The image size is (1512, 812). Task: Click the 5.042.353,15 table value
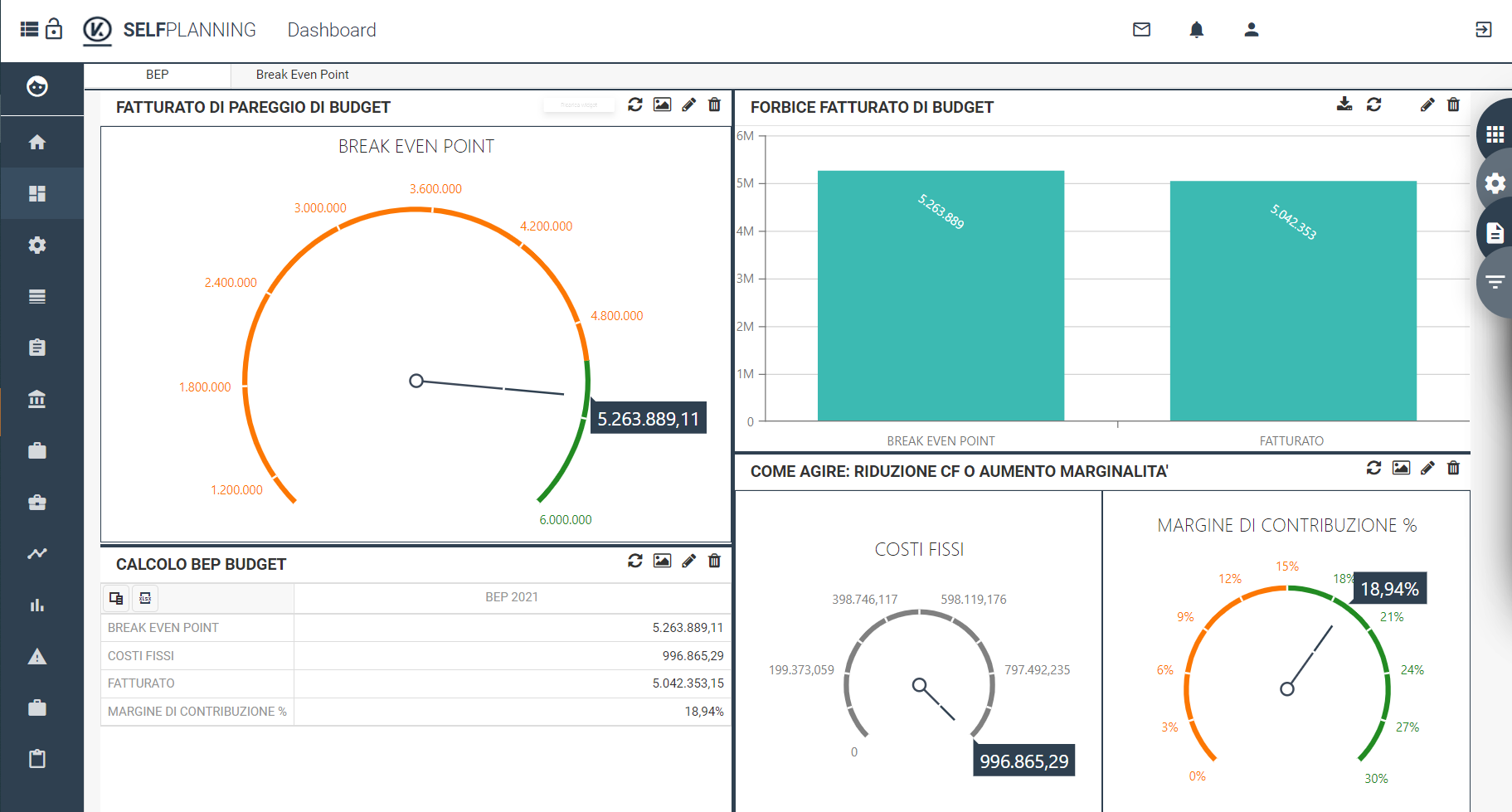point(688,683)
